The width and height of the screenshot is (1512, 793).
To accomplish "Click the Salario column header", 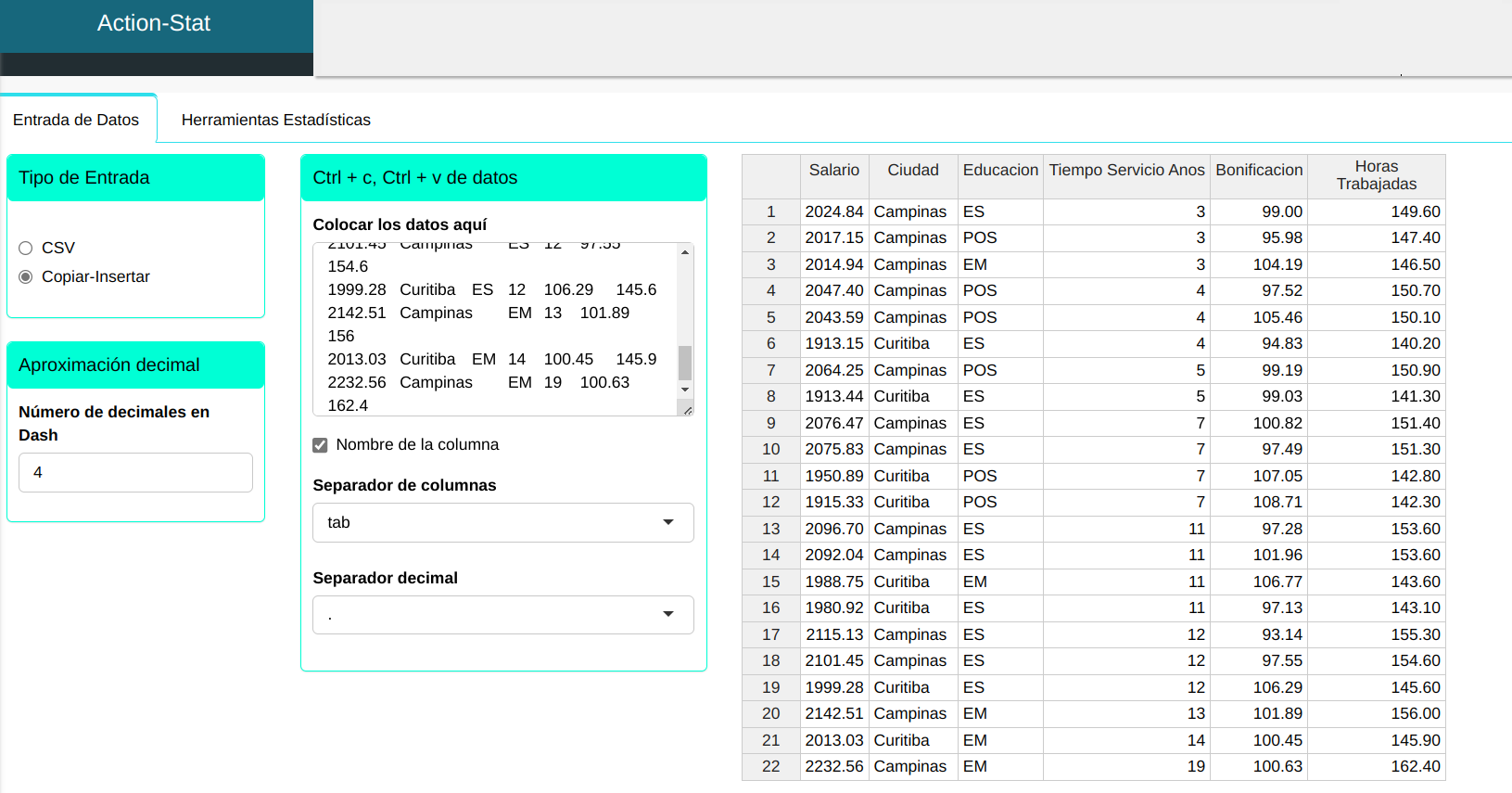I will click(x=833, y=171).
